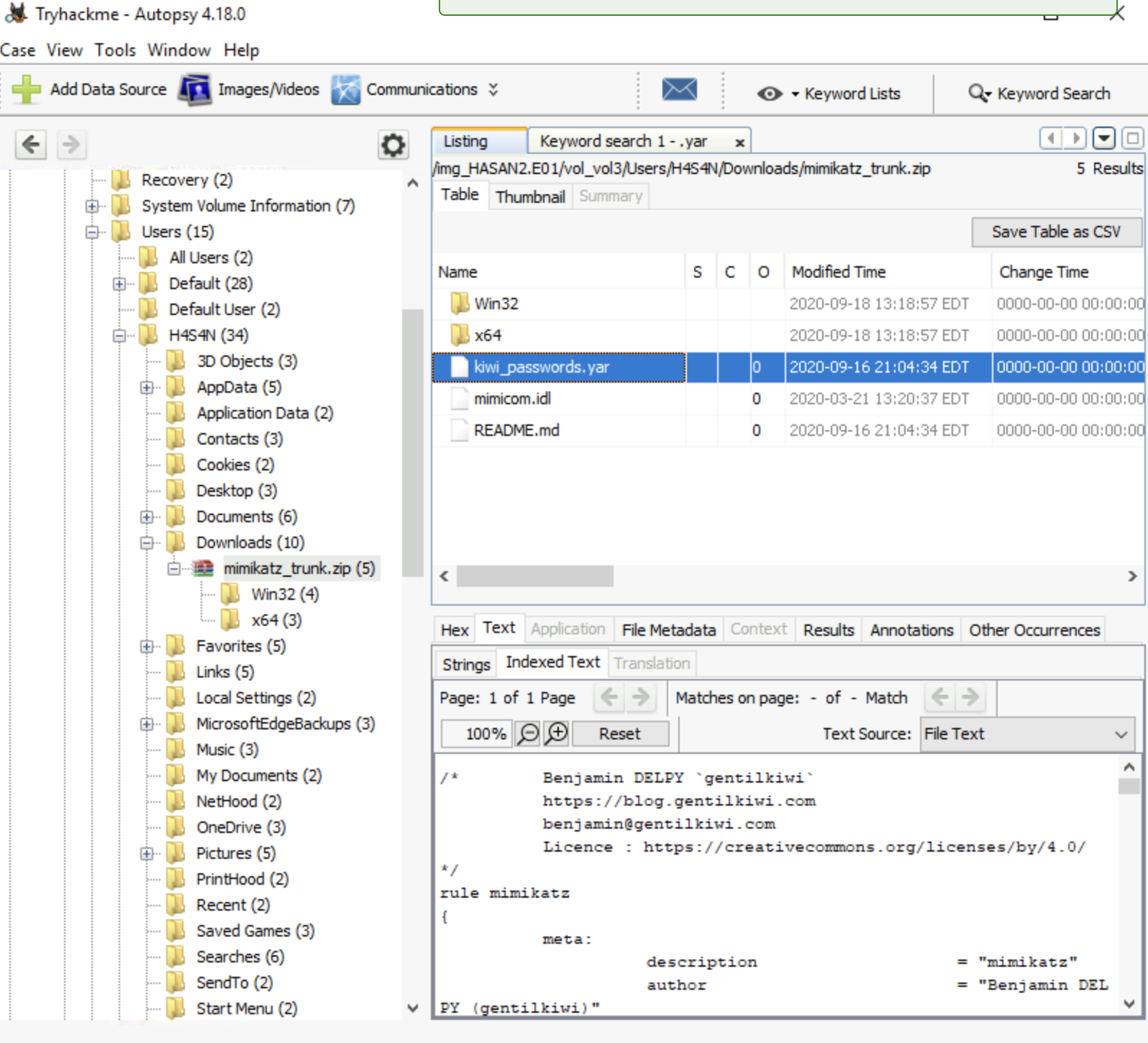Jump to previous keyword match
Image resolution: width=1148 pixels, height=1043 pixels.
tap(939, 697)
